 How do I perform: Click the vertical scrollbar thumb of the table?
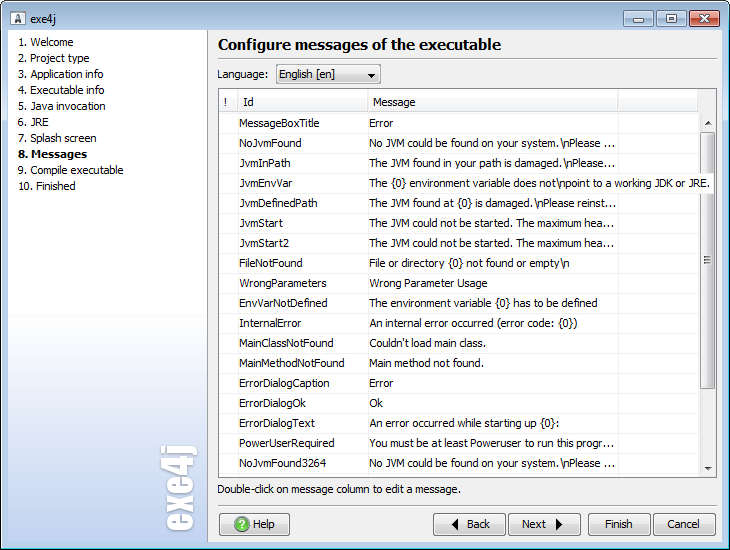[x=708, y=260]
